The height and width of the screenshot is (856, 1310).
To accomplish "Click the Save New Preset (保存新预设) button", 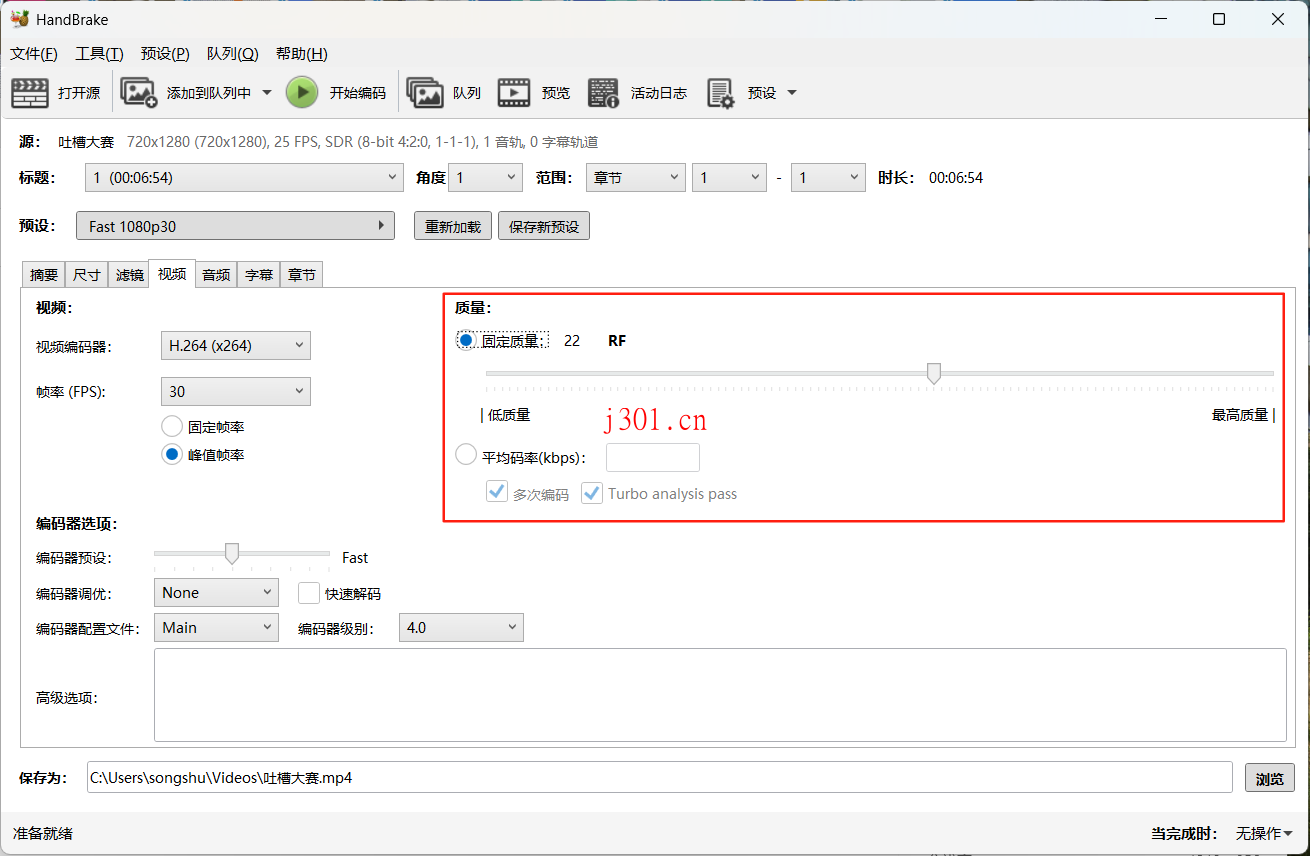I will click(544, 226).
